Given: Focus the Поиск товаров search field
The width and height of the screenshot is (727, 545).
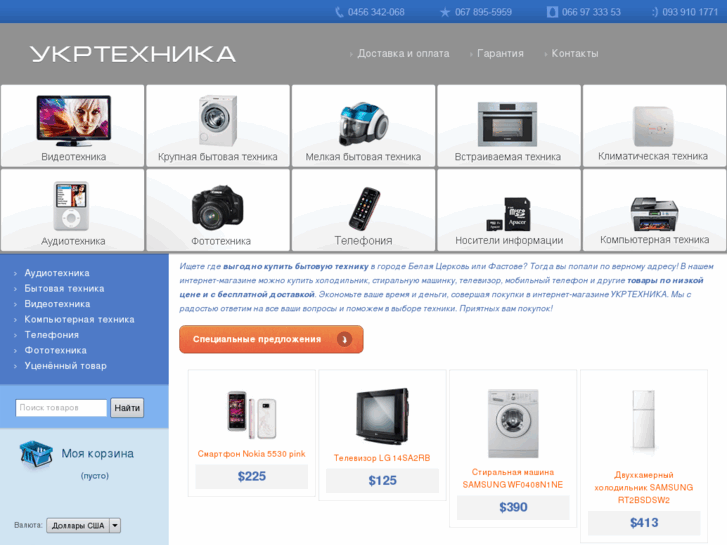Looking at the screenshot, I should point(61,408).
